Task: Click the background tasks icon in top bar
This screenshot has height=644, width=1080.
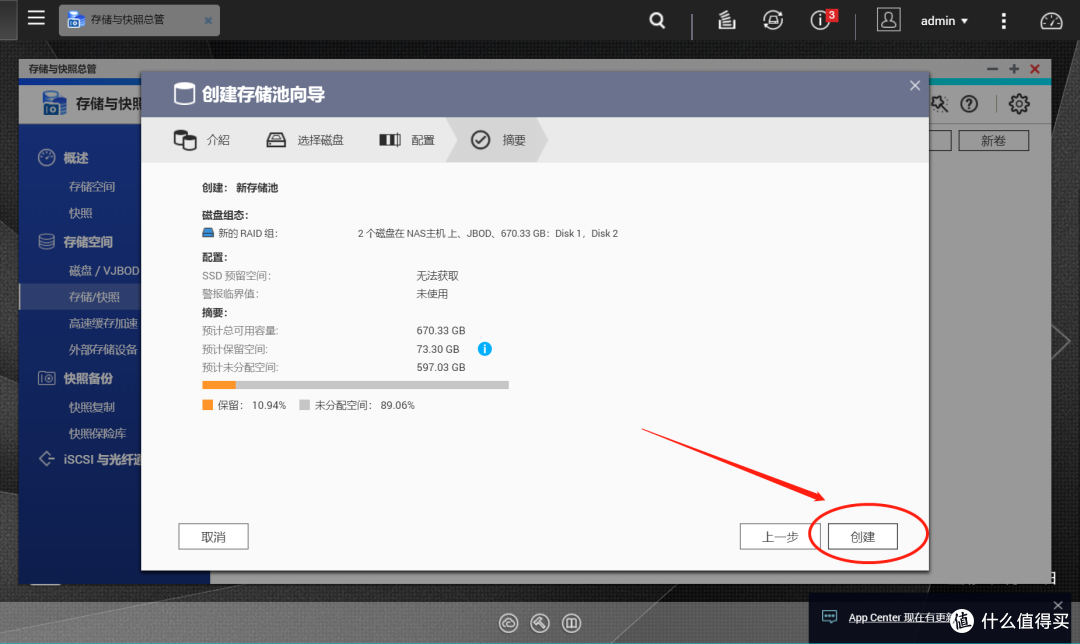Action: [x=726, y=20]
